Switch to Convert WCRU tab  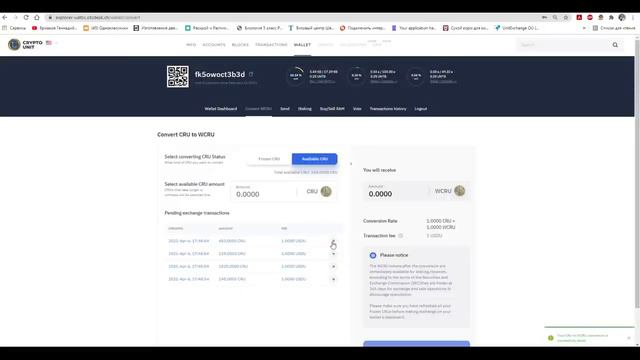pyautogui.click(x=258, y=109)
